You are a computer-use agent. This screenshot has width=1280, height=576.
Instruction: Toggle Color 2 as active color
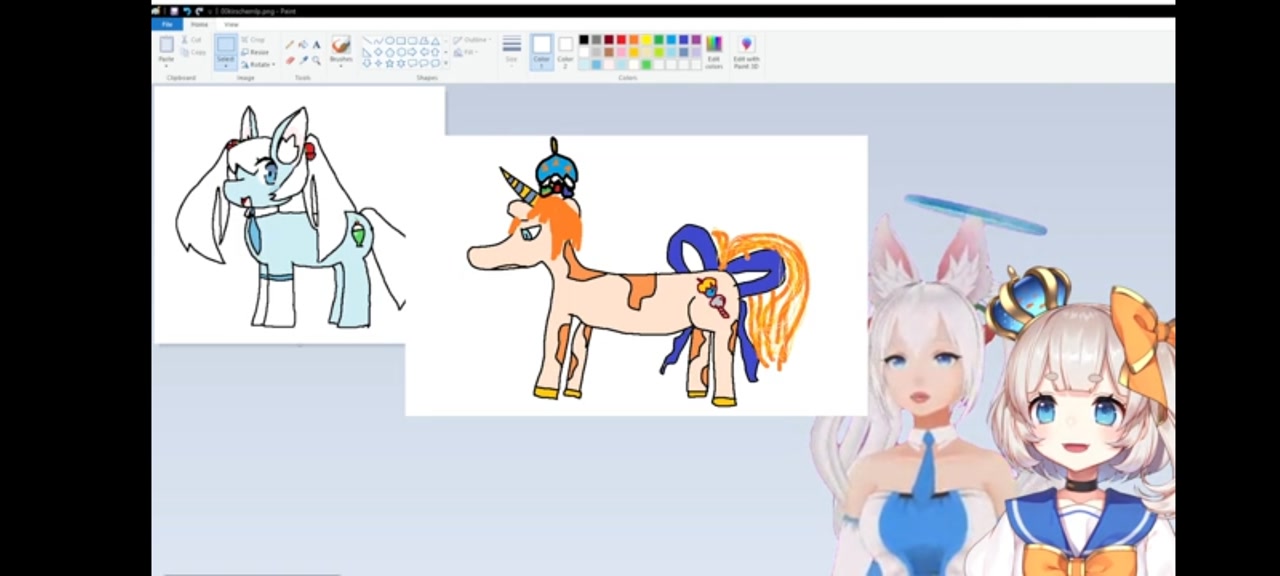click(x=565, y=50)
